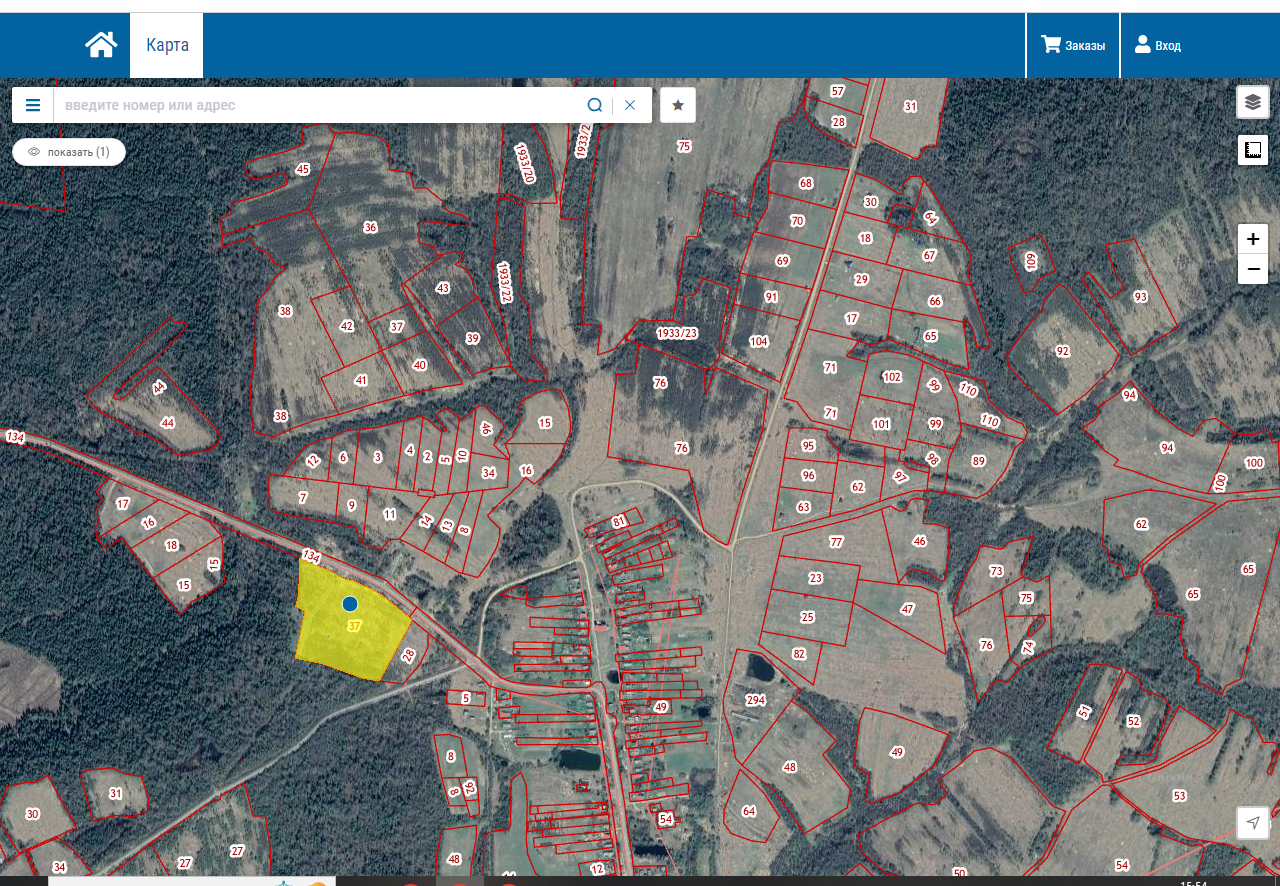Screen dimensions: 1280x886
Task: Select parcel labeled 29
Action: click(861, 279)
